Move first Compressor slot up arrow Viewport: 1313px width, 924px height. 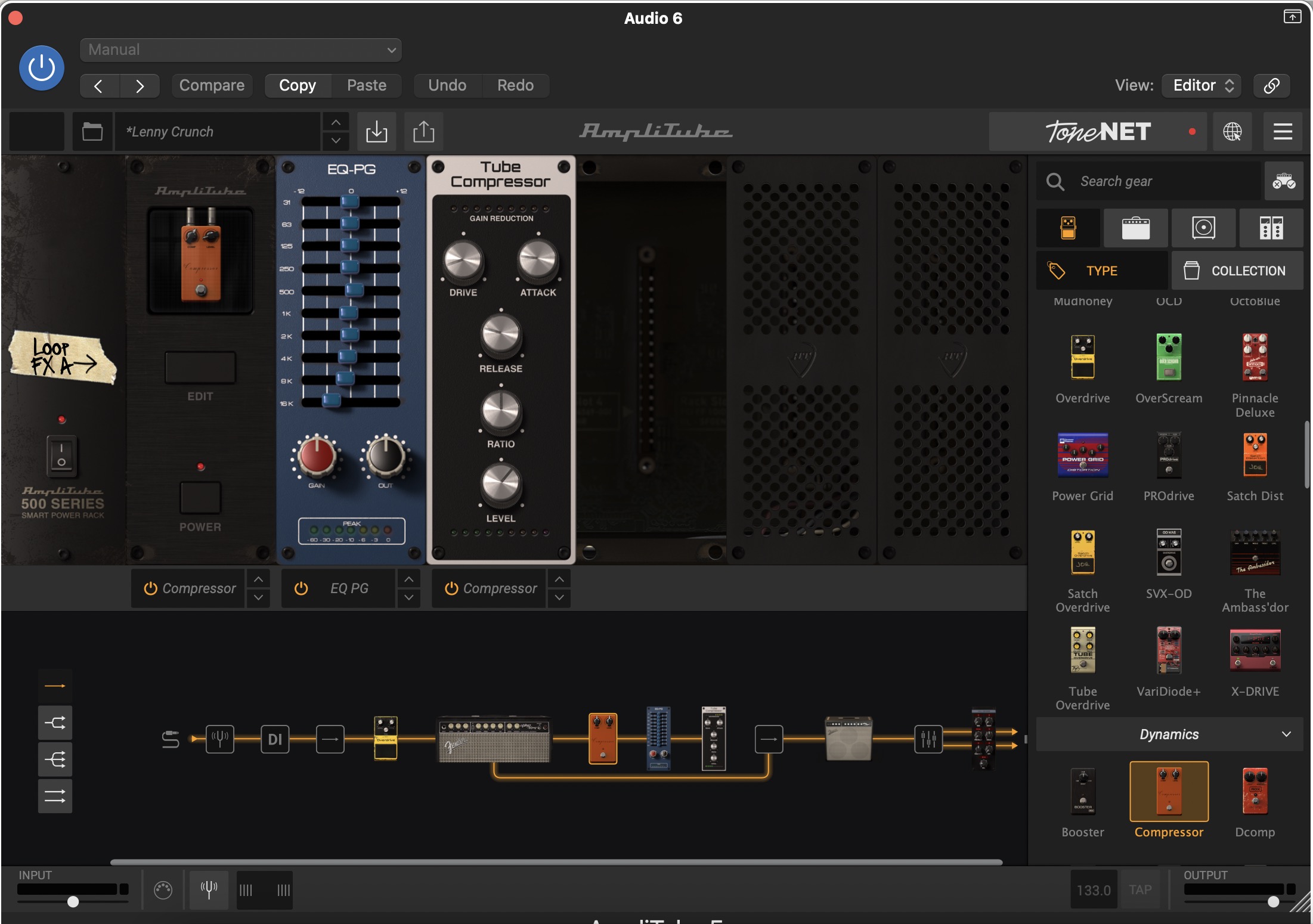pyautogui.click(x=258, y=579)
